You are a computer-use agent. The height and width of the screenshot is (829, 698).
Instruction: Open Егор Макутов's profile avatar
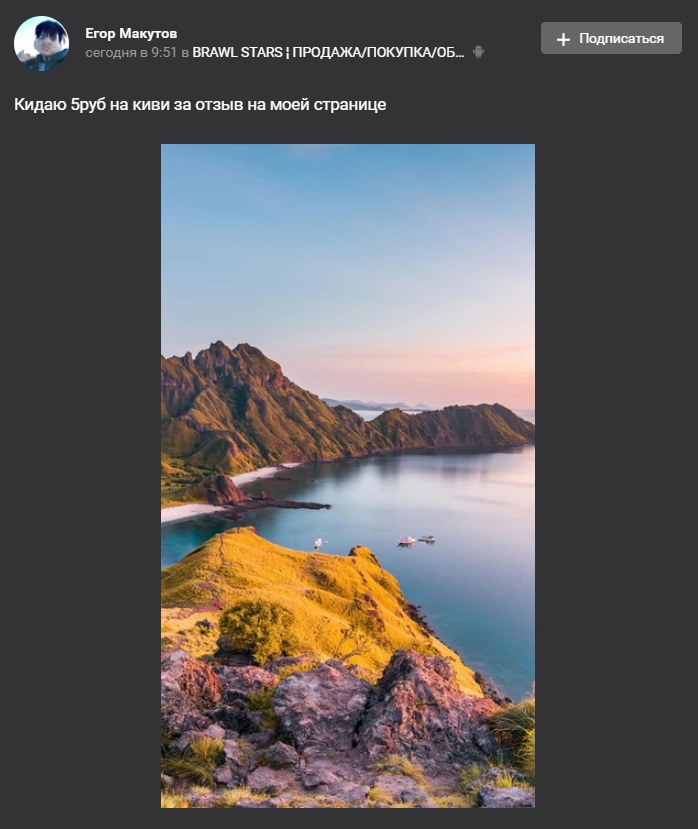pos(41,43)
